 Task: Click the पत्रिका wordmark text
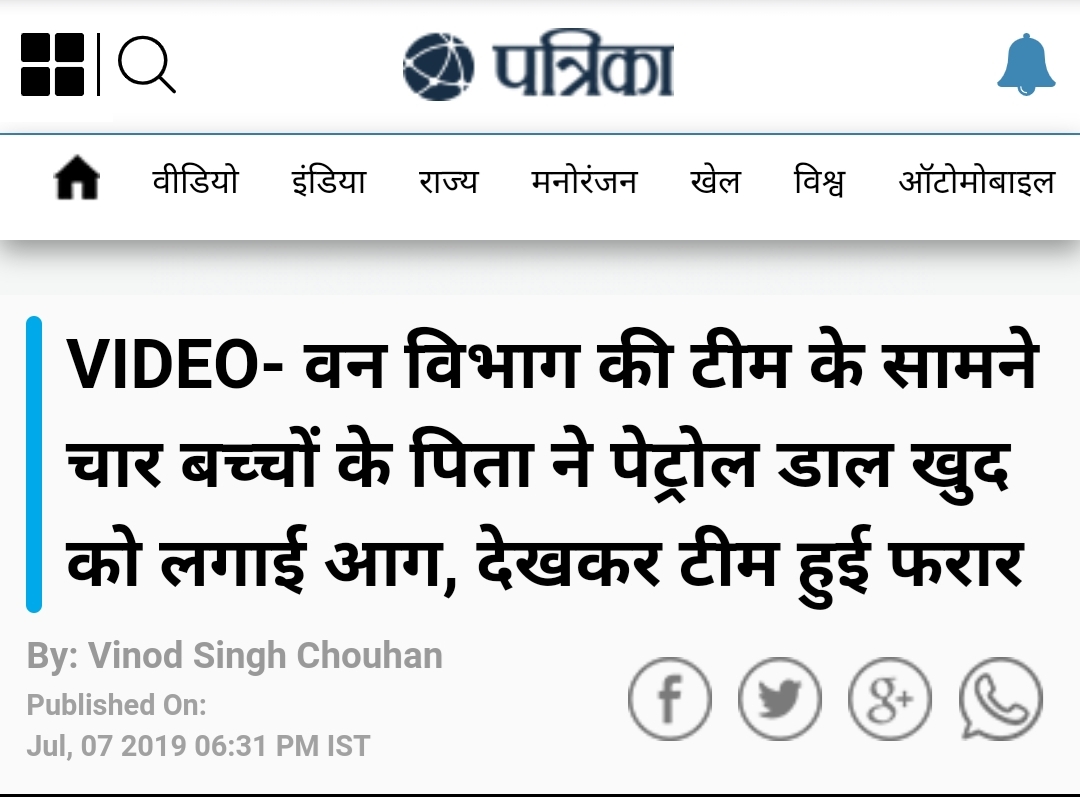coord(583,64)
